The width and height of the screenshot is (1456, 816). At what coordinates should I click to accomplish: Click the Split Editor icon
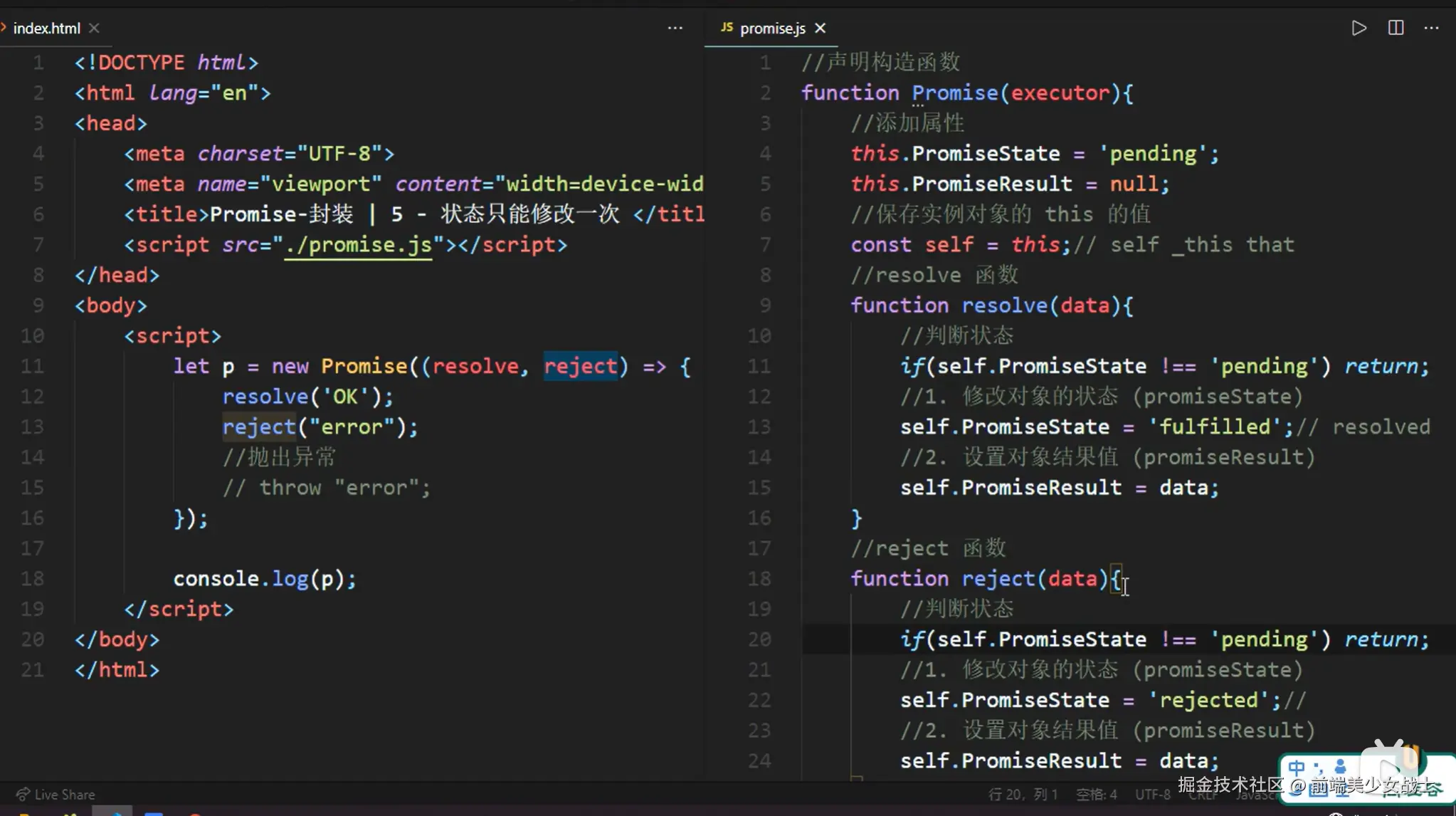tap(1396, 28)
